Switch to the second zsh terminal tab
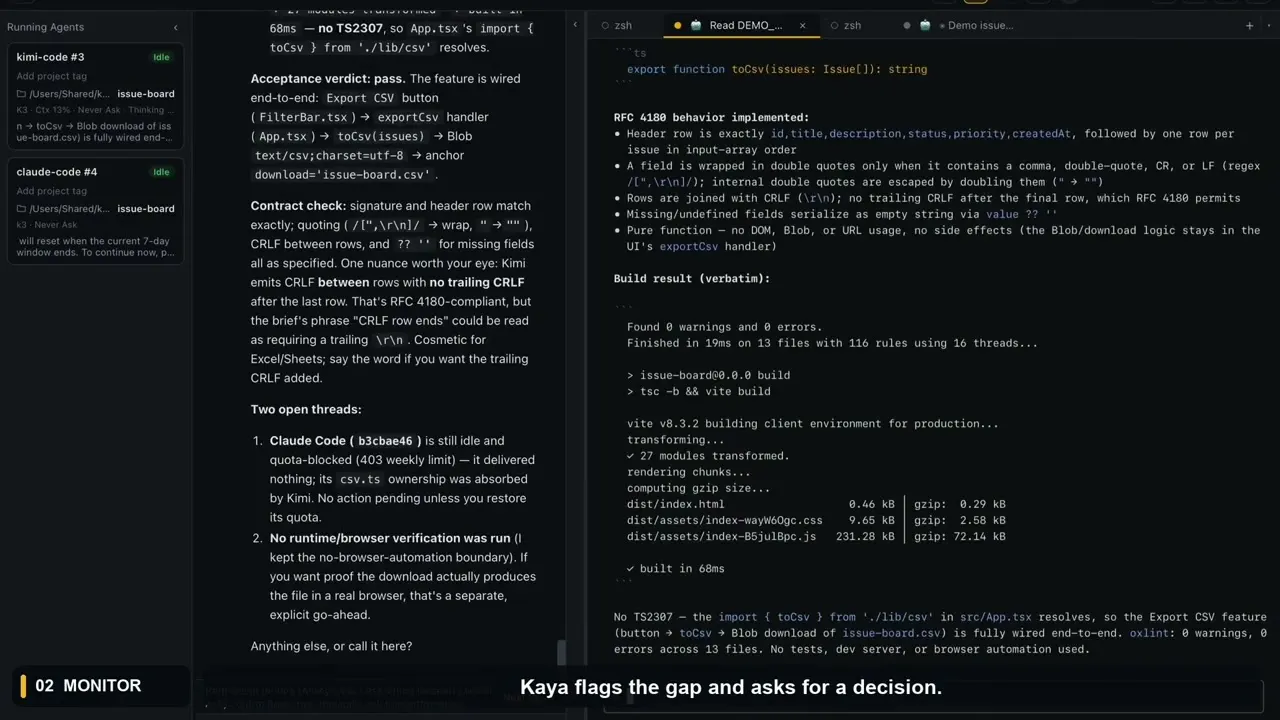1280x720 pixels. (853, 25)
